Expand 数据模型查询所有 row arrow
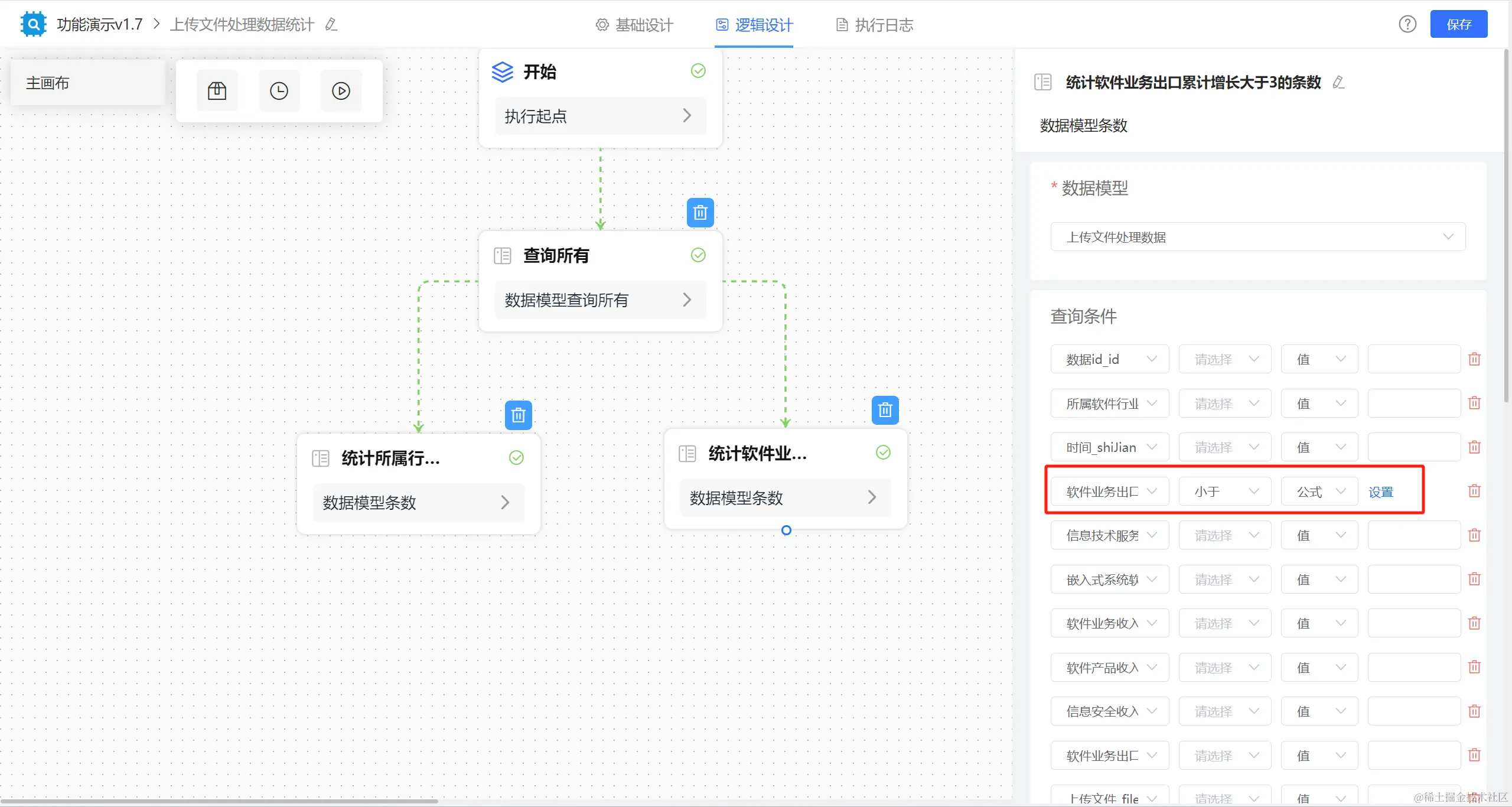This screenshot has height=807, width=1512. click(x=687, y=300)
